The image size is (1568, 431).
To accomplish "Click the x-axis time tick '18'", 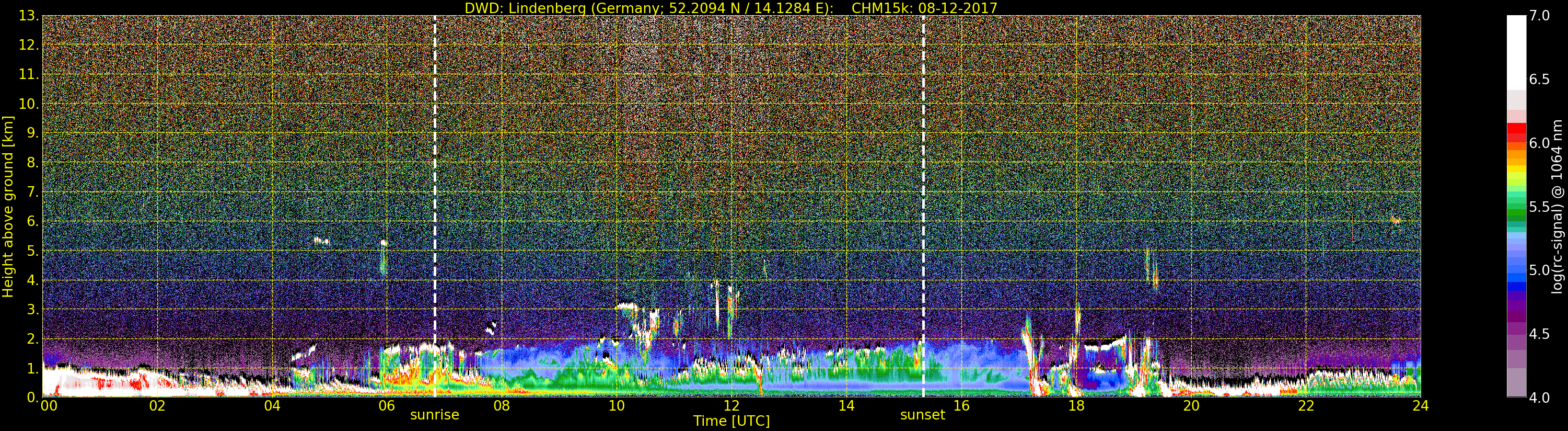I will coord(1076,405).
